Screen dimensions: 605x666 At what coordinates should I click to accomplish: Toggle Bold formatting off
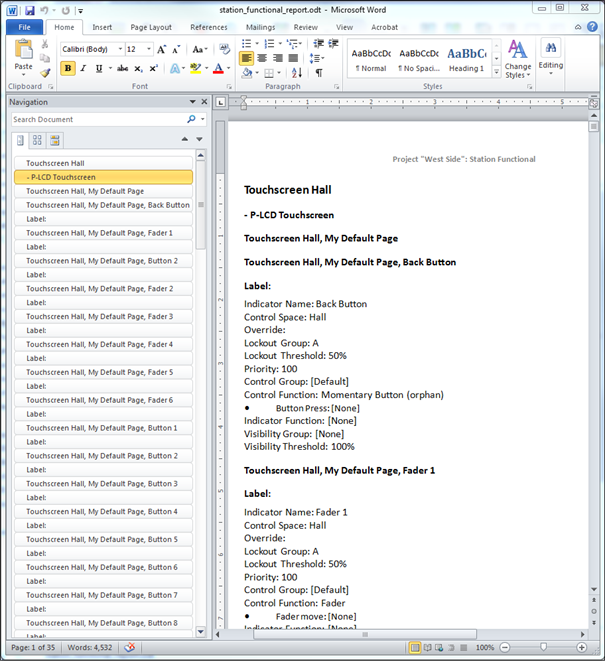[68, 68]
